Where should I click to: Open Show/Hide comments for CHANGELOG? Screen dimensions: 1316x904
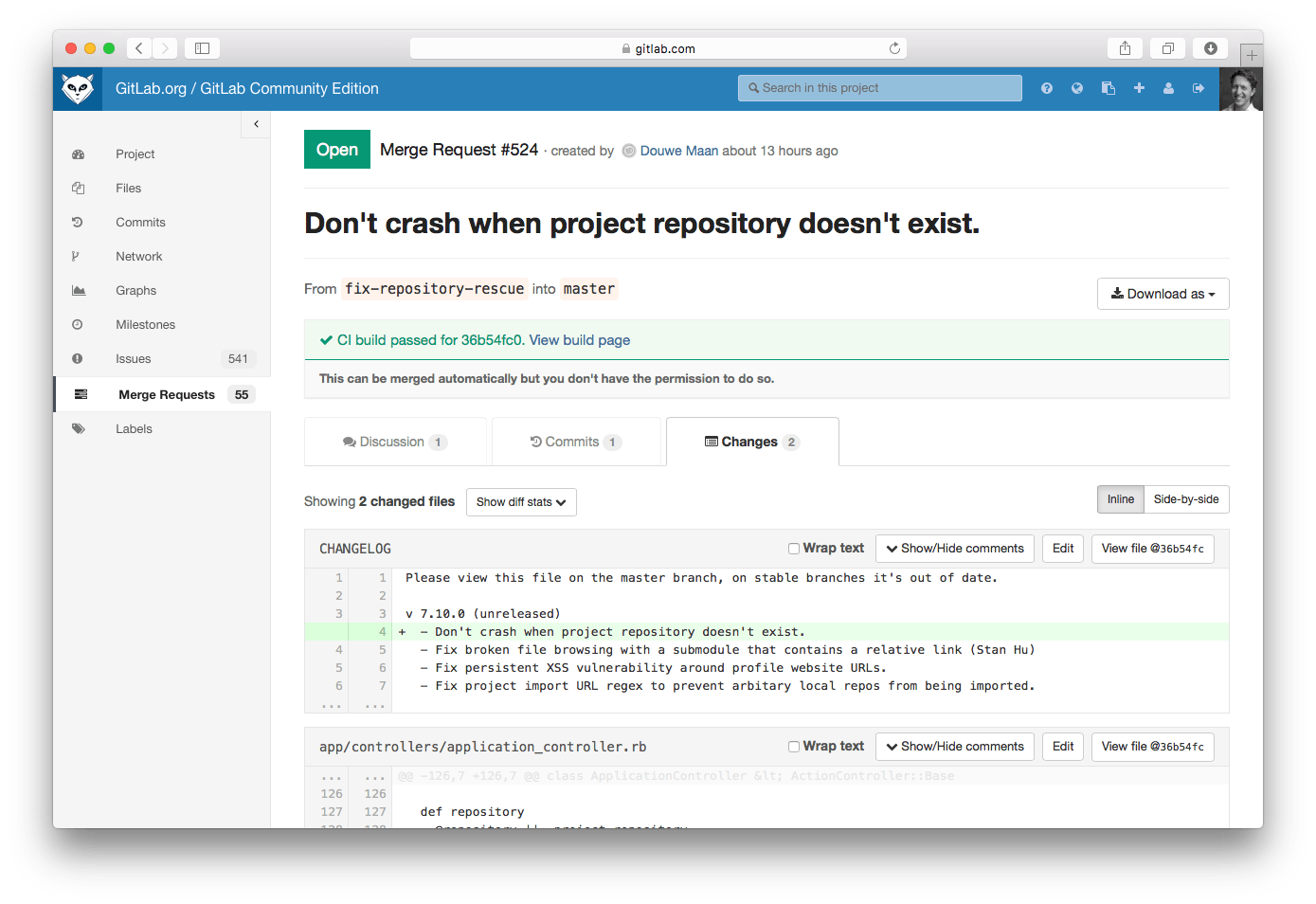(954, 548)
